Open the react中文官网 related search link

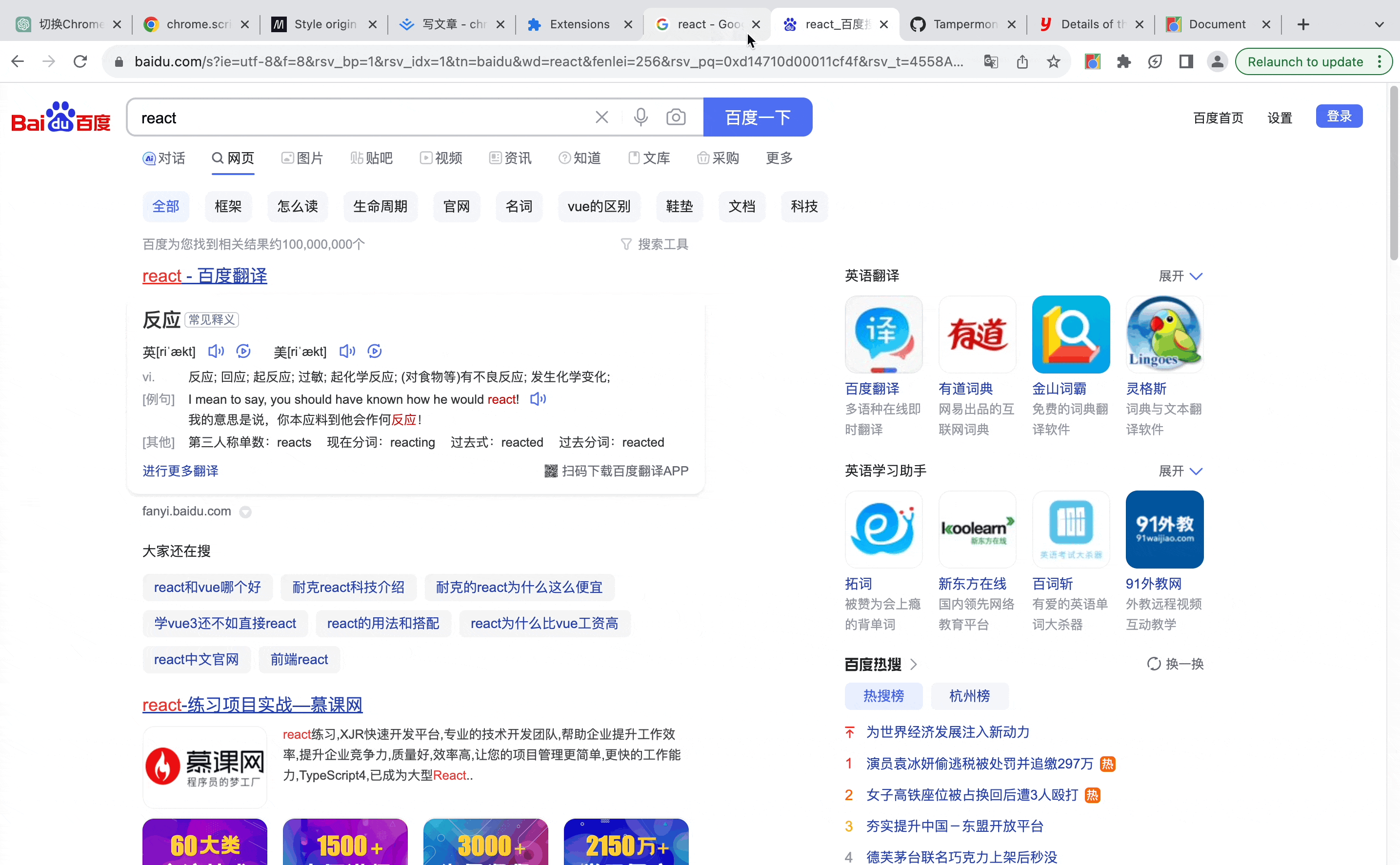pyautogui.click(x=196, y=660)
